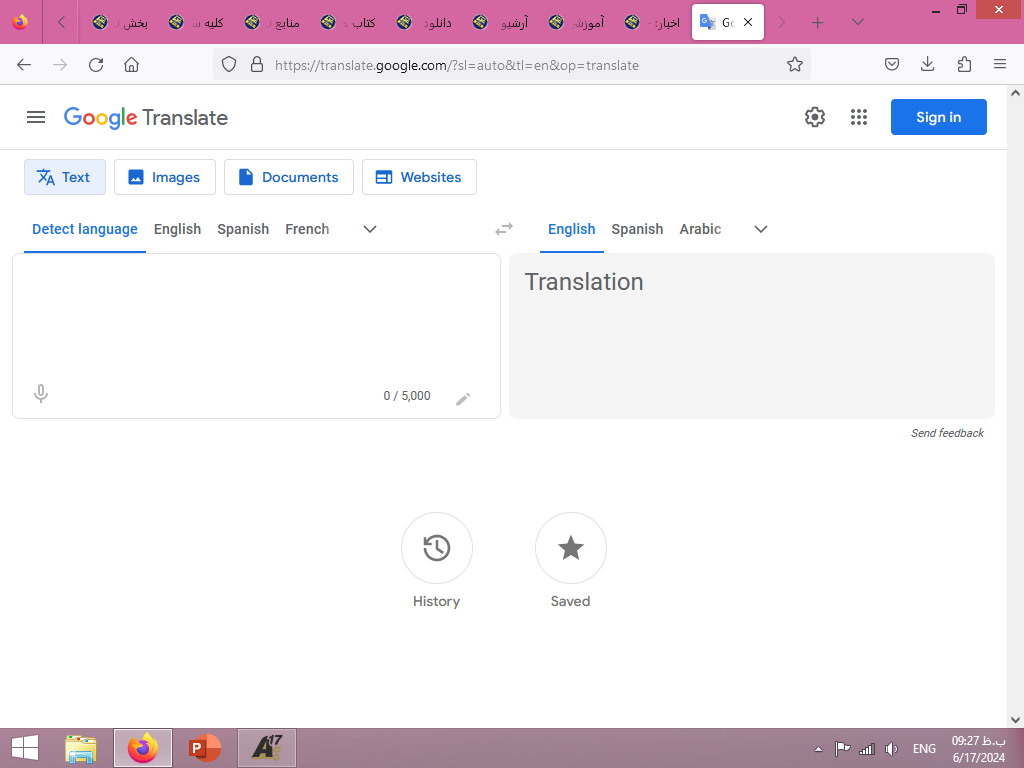
Task: Choose French as source language
Action: coord(307,229)
